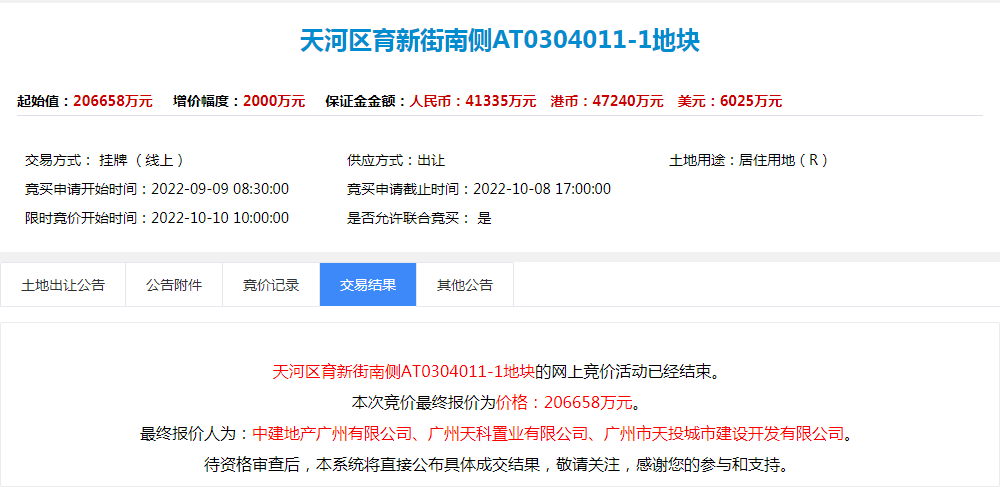The width and height of the screenshot is (1000, 487).
Task: Click 竞买申请截止时间 2022-10-08 17:00:00
Action: [x=479, y=189]
